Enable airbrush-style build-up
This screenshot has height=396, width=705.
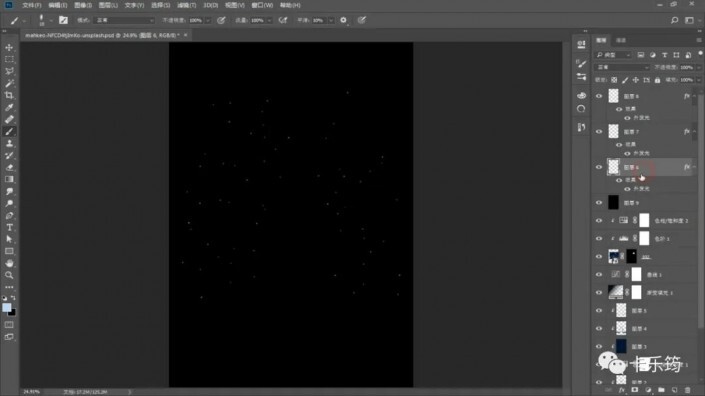pos(283,20)
